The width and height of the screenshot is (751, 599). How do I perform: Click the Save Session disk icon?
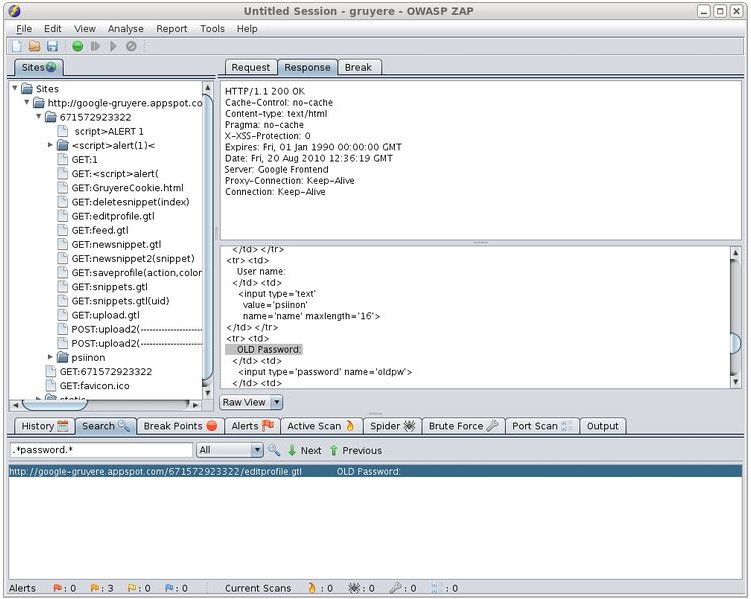pos(51,46)
